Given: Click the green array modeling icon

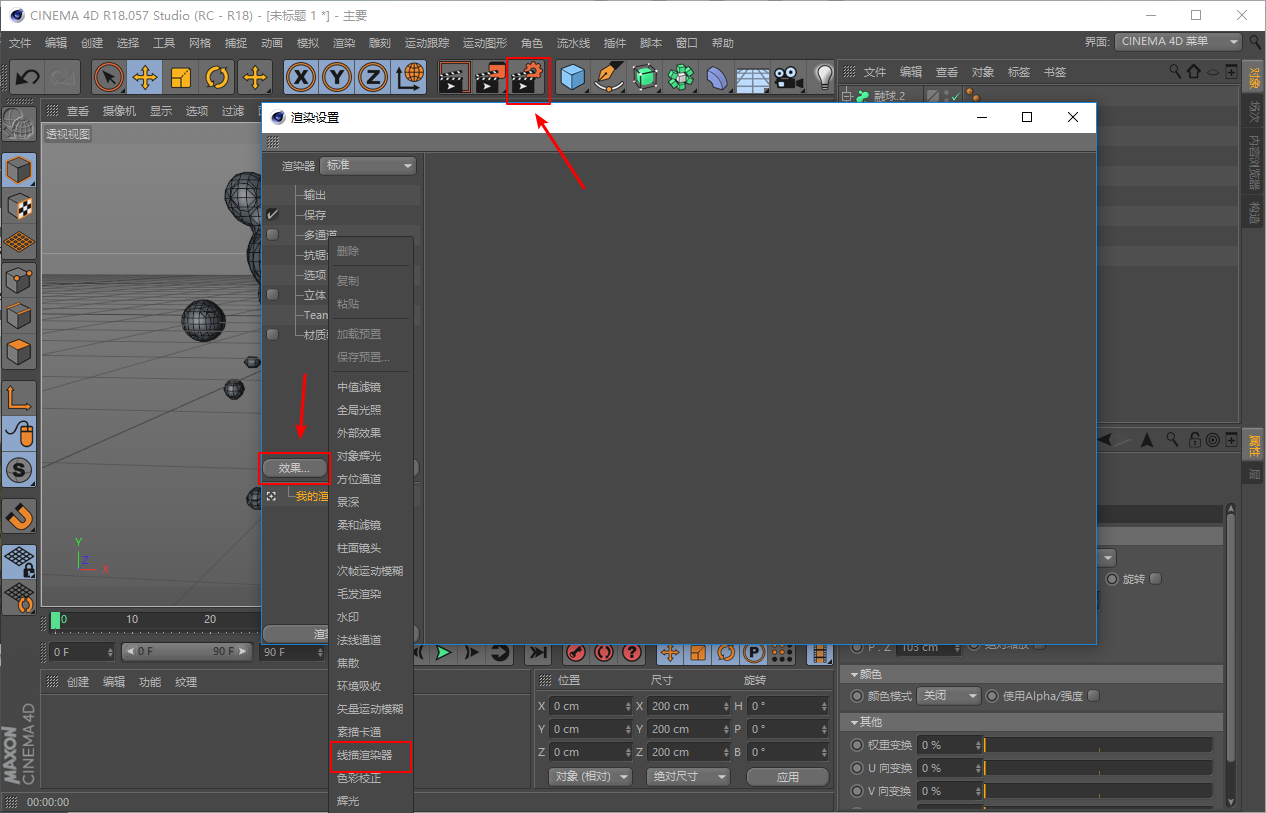Looking at the screenshot, I should pos(681,77).
